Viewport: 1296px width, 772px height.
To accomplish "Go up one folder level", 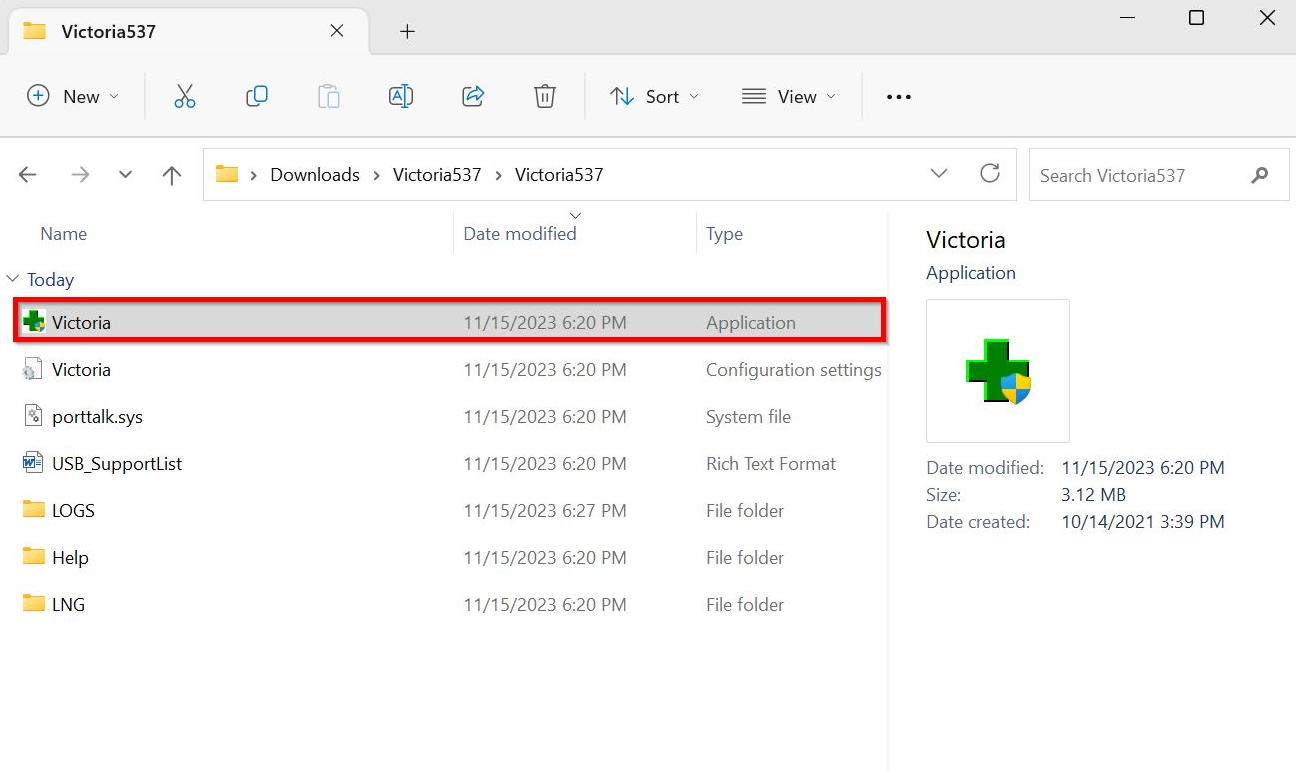I will pos(172,175).
